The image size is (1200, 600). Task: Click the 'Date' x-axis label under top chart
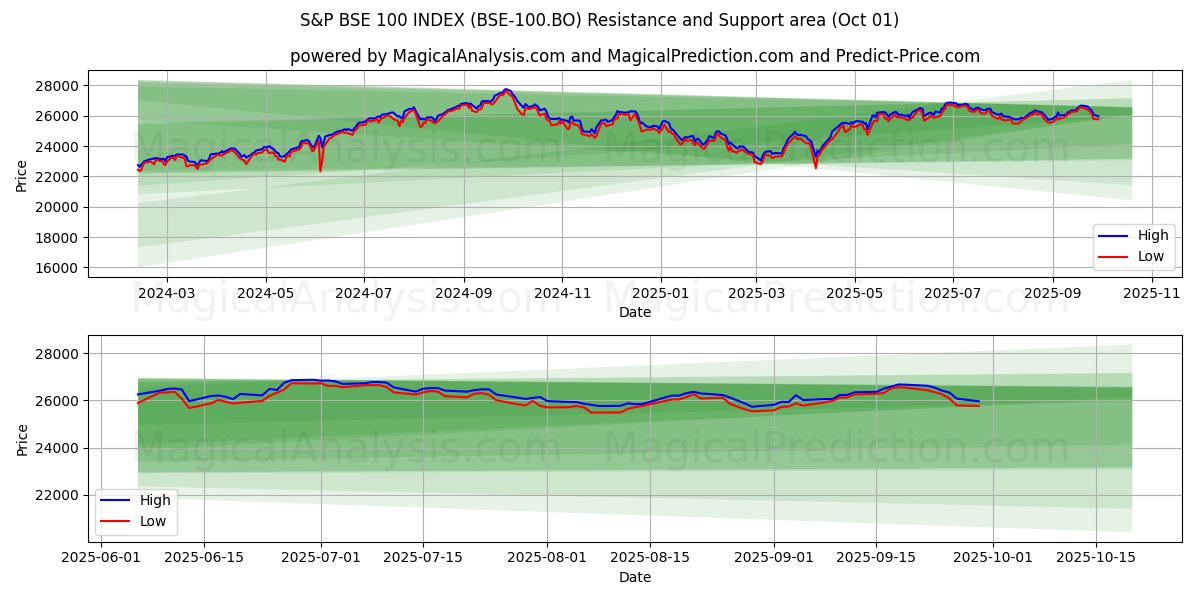[634, 312]
